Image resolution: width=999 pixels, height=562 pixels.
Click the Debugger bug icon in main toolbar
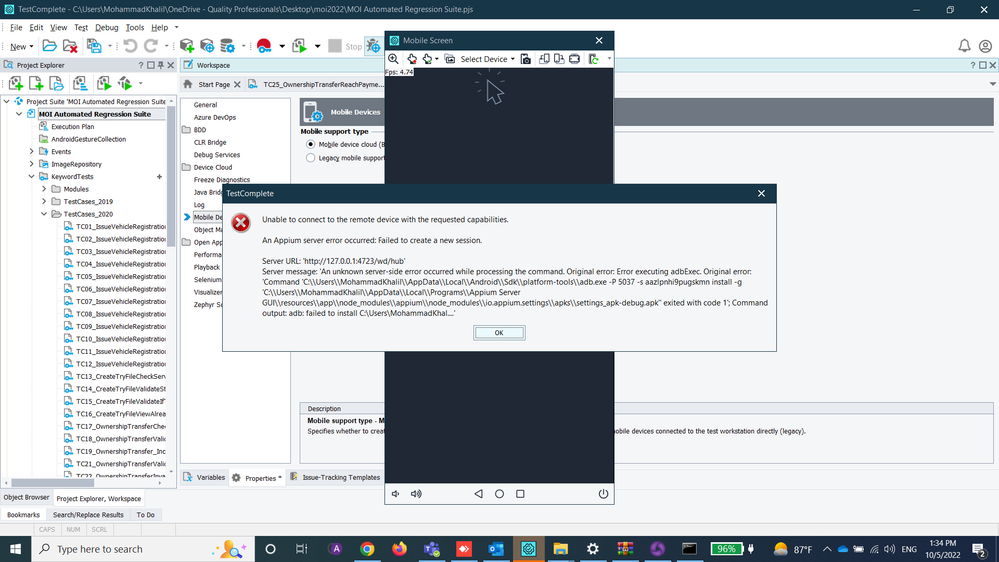pos(373,46)
